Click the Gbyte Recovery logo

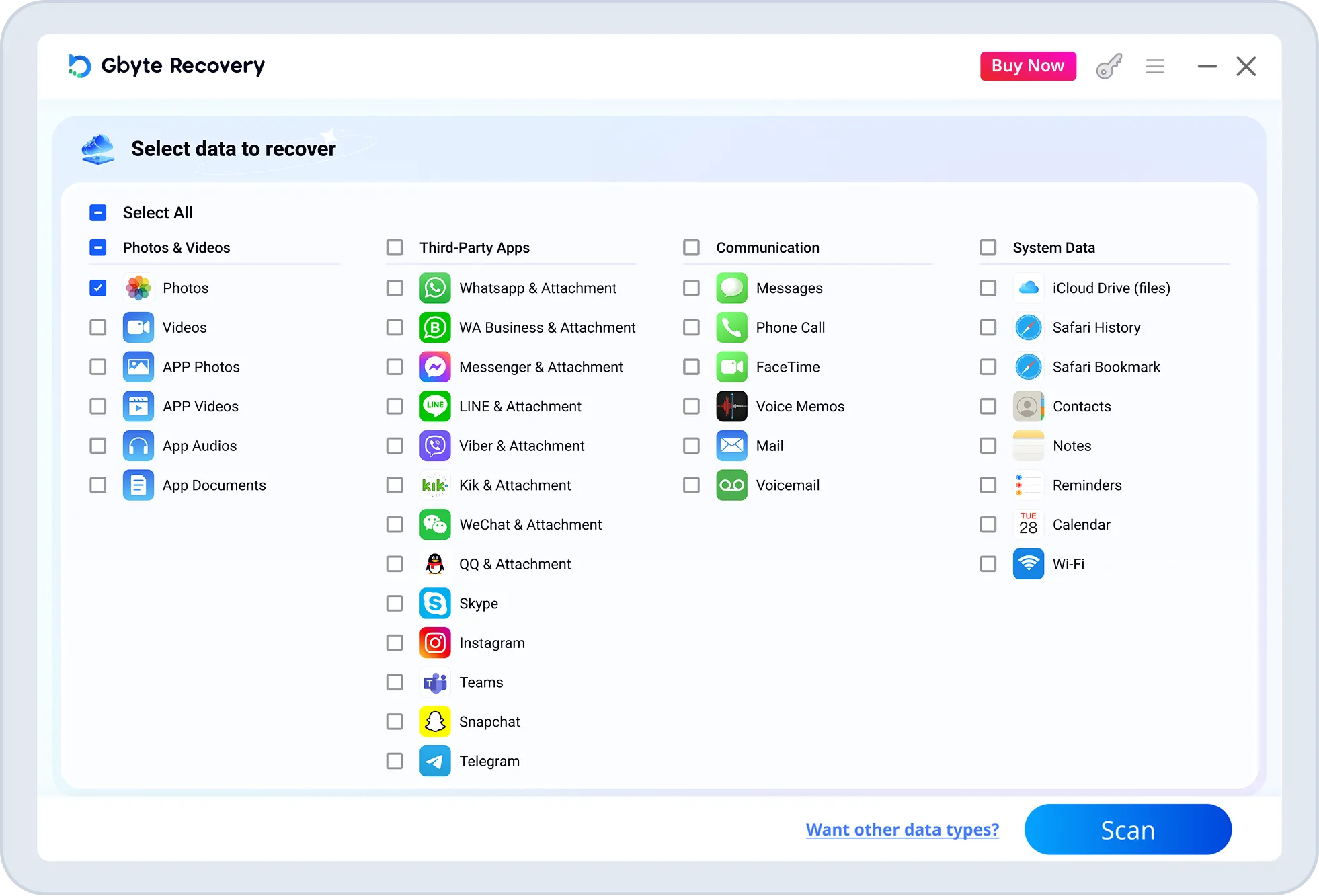(x=167, y=66)
